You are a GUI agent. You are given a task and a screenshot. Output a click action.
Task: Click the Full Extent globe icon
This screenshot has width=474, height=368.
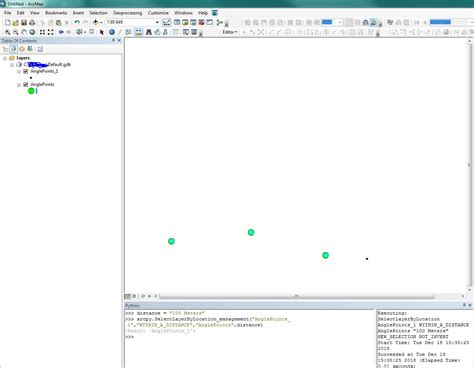pos(32,32)
